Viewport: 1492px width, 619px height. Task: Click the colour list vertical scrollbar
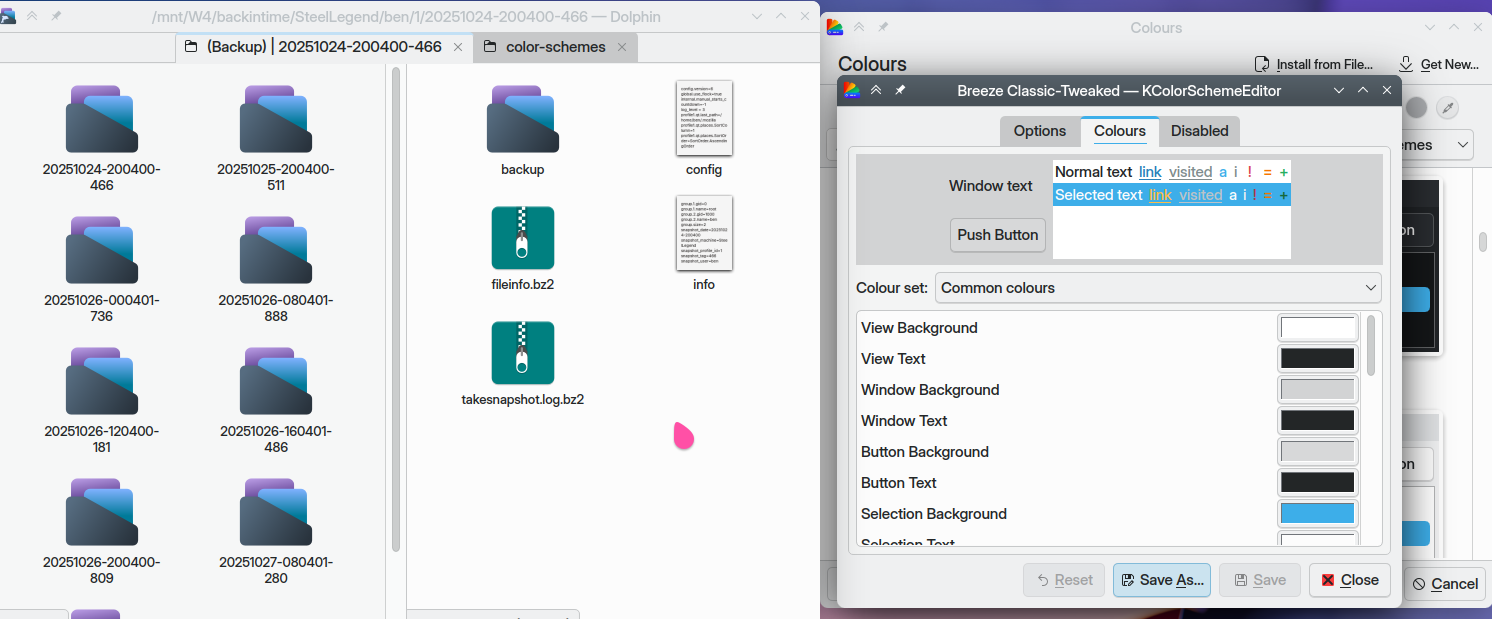click(x=1371, y=345)
